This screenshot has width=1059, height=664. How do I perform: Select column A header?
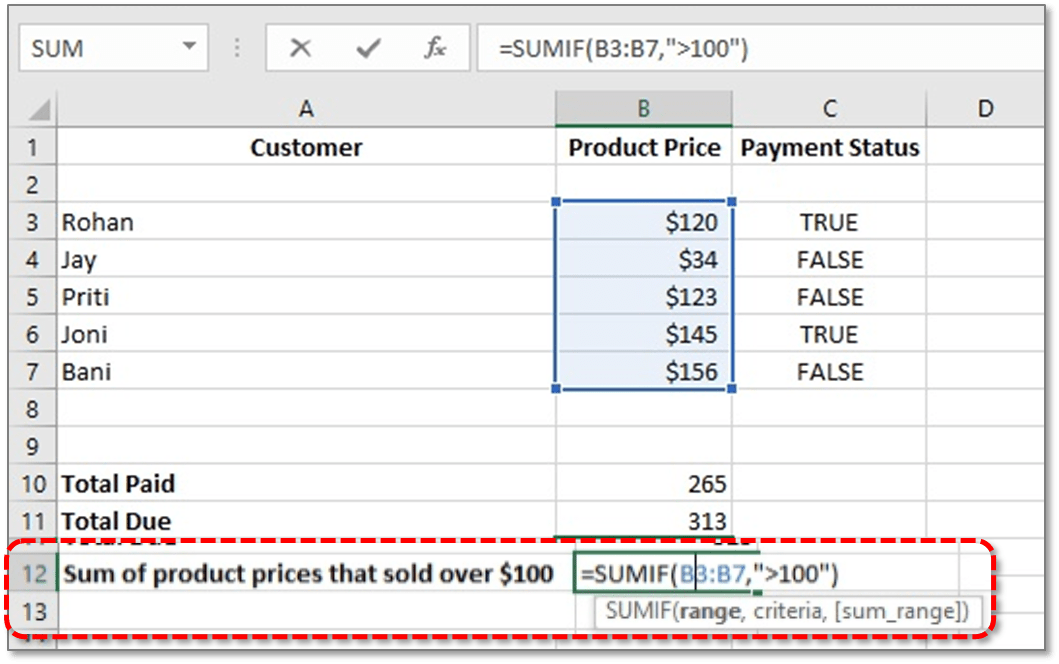(306, 109)
